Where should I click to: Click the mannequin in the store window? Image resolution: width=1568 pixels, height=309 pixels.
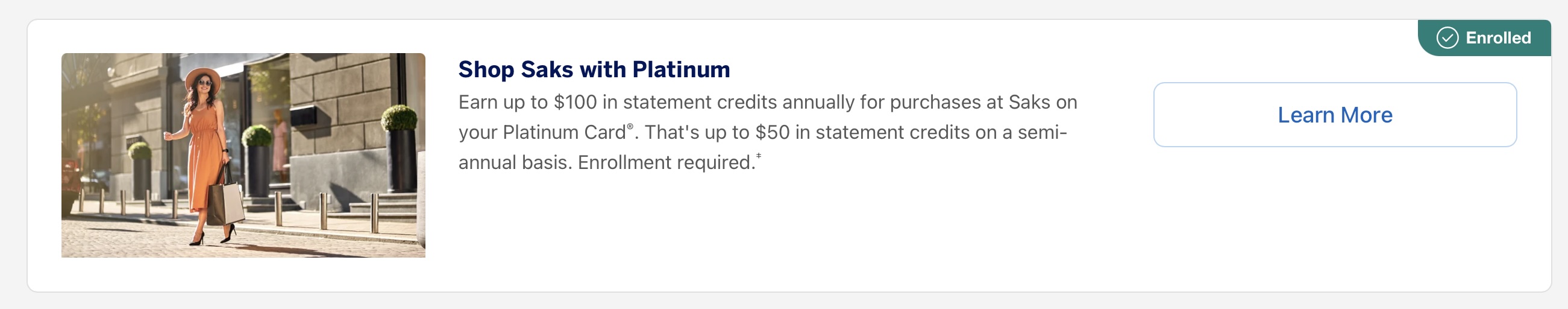pos(280,141)
